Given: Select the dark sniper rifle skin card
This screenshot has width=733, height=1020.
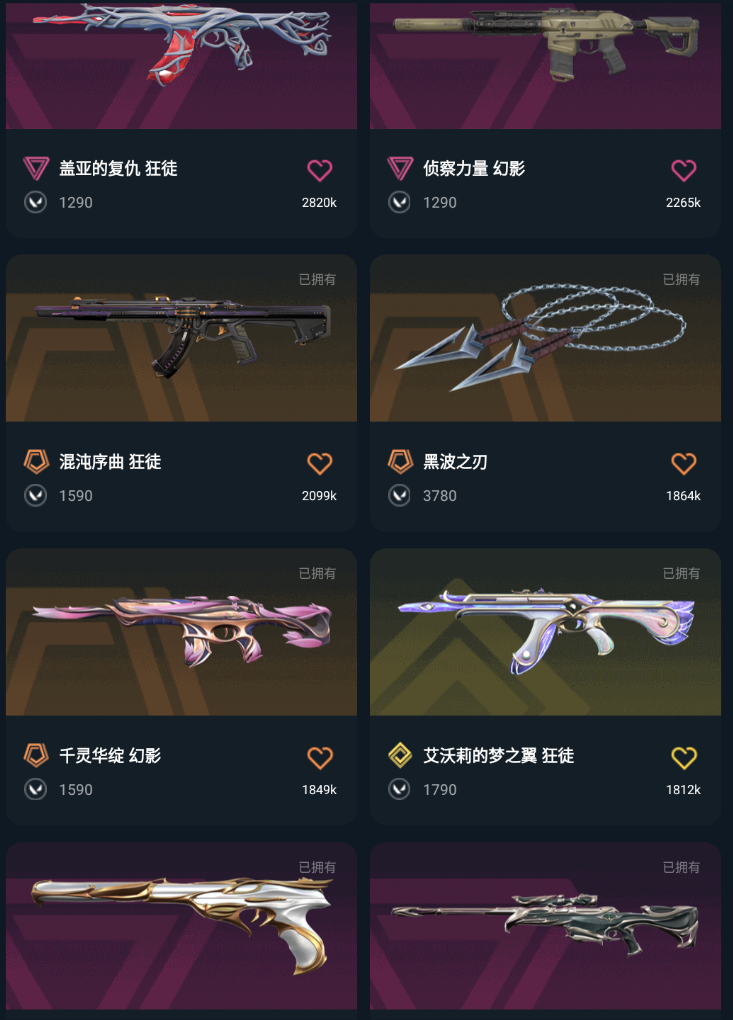Looking at the screenshot, I should pyautogui.click(x=545, y=932).
